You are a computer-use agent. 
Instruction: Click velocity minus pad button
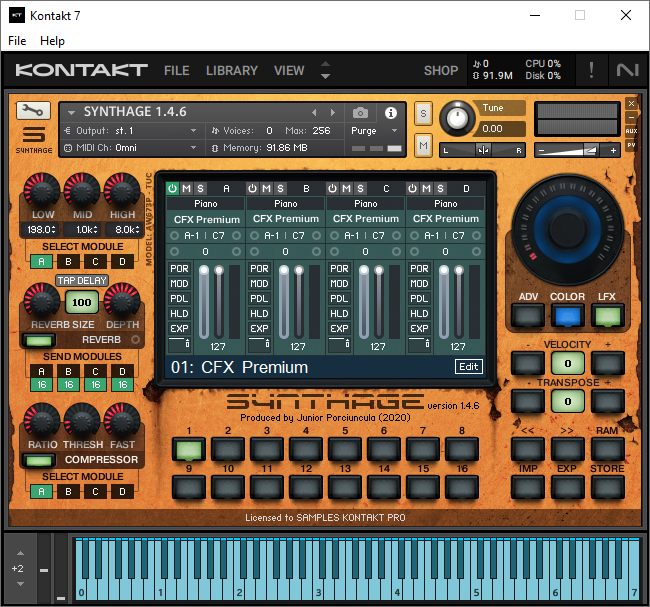pos(528,363)
